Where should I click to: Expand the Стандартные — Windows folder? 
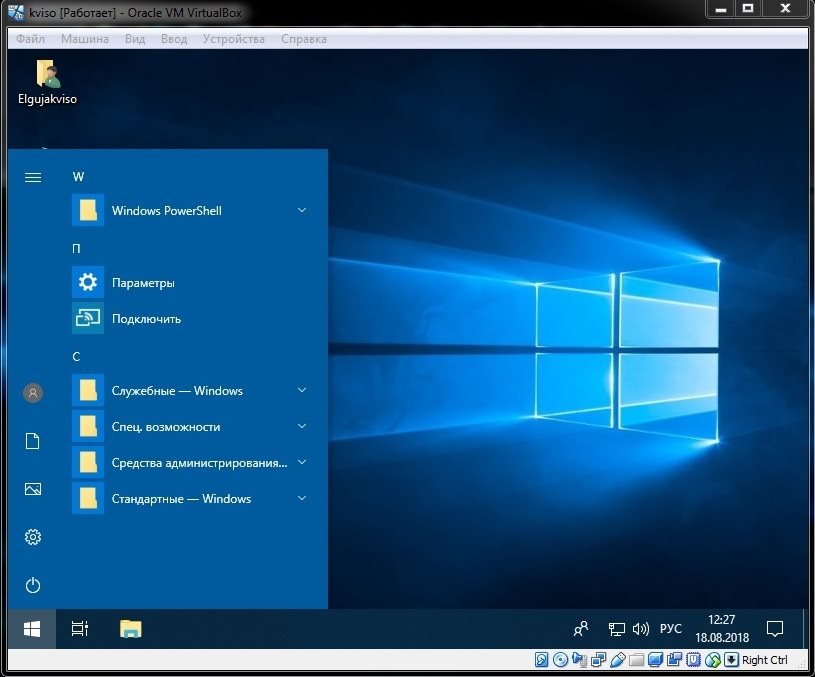[x=190, y=498]
